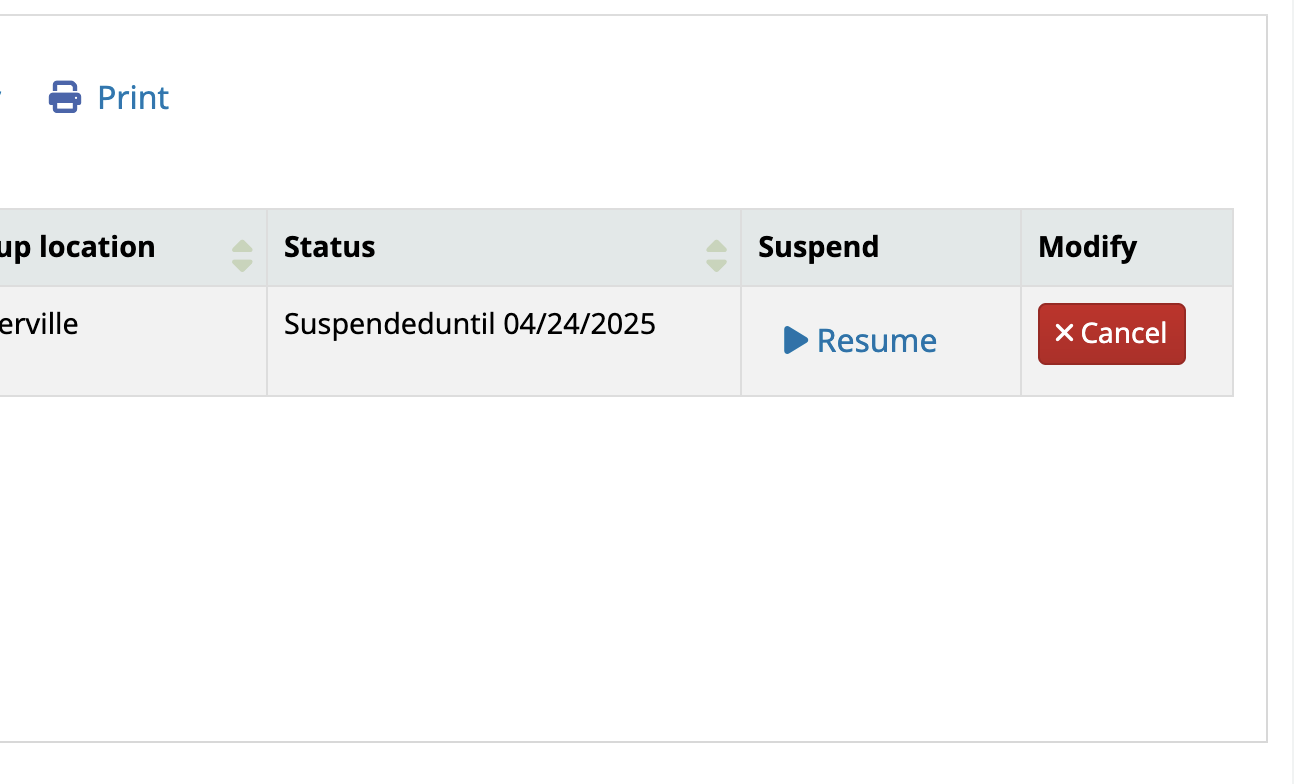
Task: Click the Suspend column header
Action: [818, 247]
